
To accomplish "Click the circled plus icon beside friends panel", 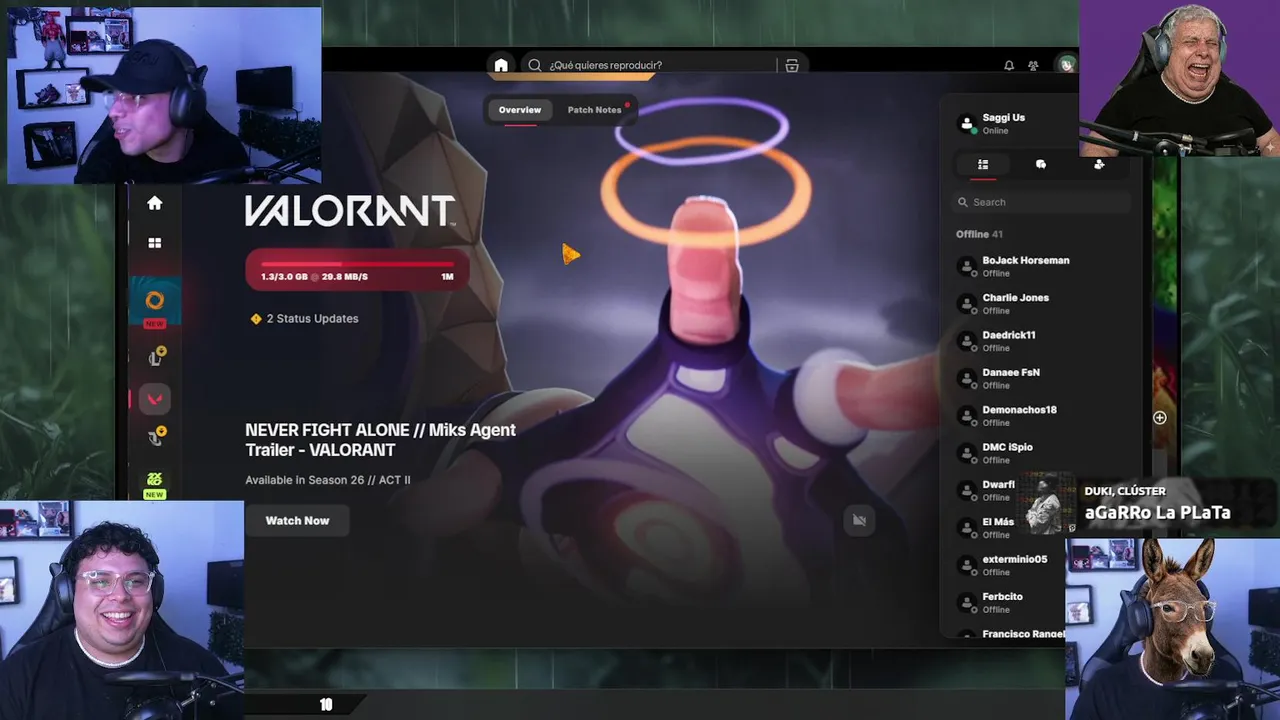I will coord(1159,417).
